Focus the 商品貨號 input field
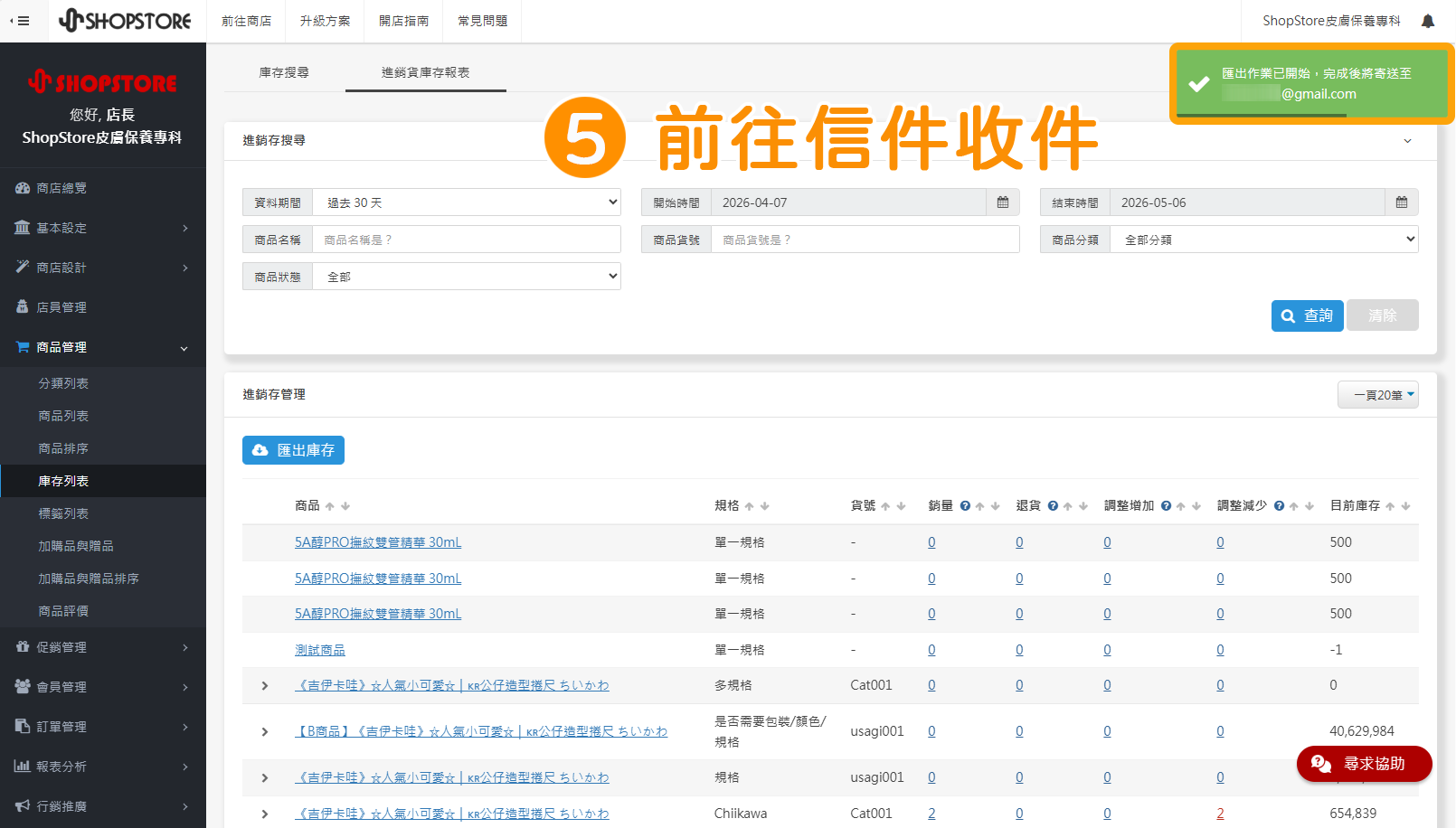Image resolution: width=1456 pixels, height=828 pixels. click(865, 240)
